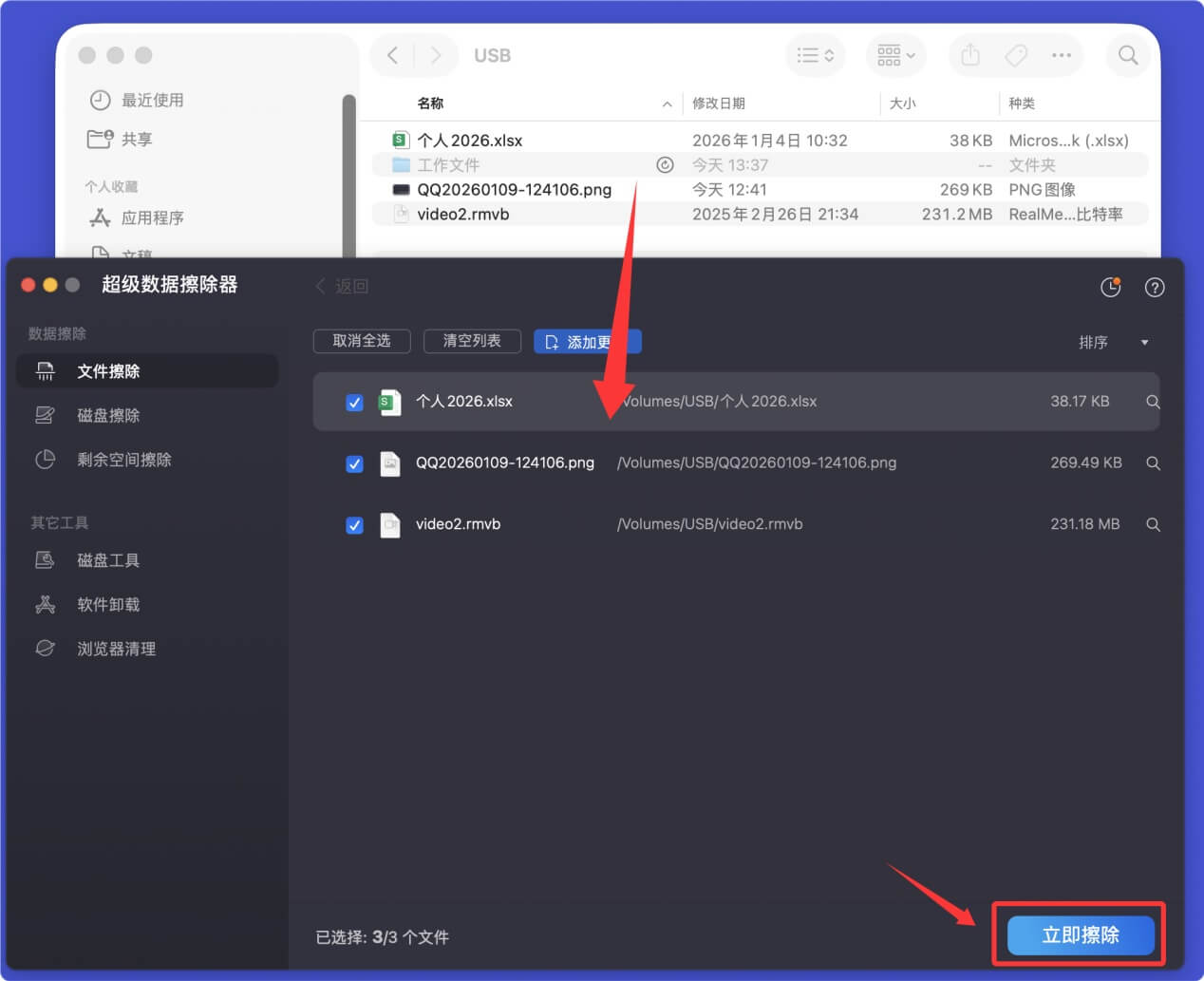Uncheck the video2.rmvb file checkbox
1204x981 pixels.
[354, 524]
